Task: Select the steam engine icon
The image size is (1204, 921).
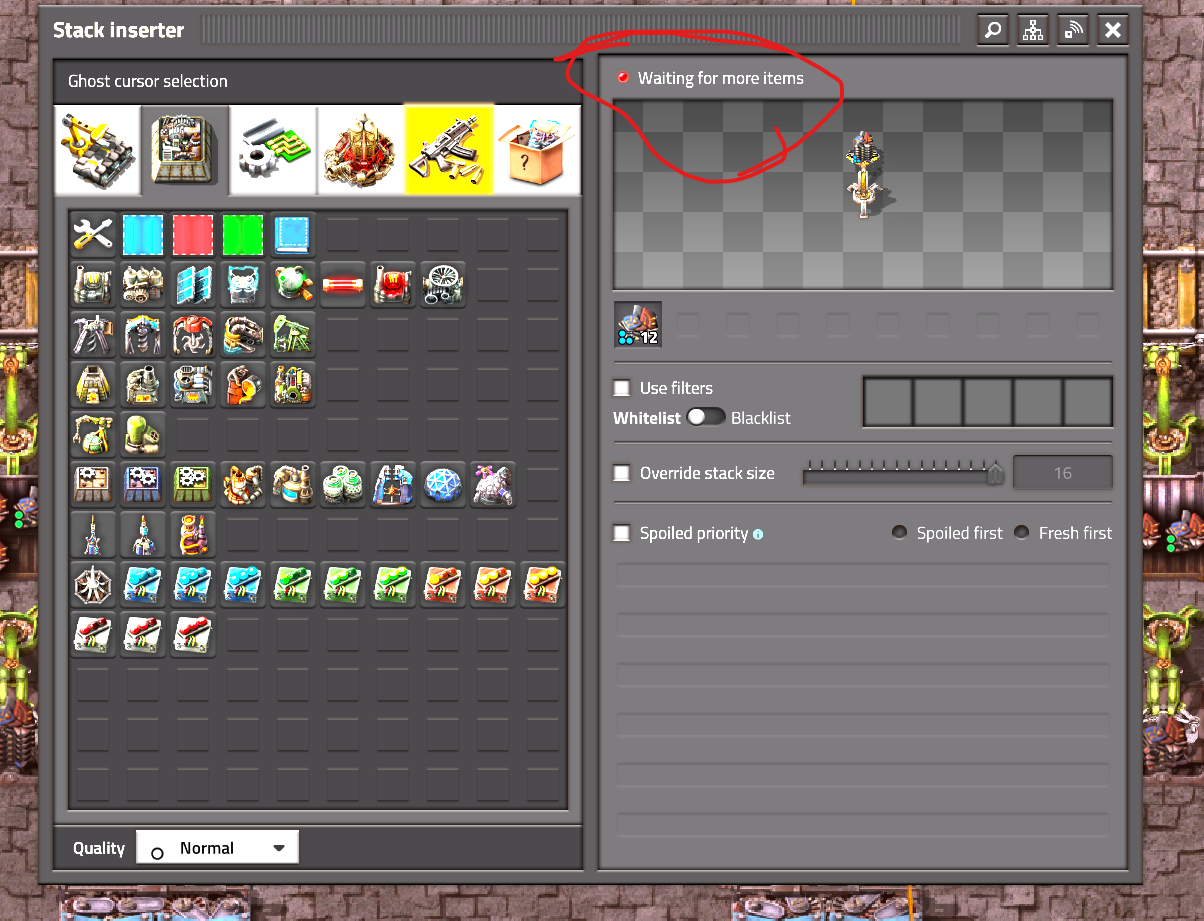Action: tap(145, 285)
